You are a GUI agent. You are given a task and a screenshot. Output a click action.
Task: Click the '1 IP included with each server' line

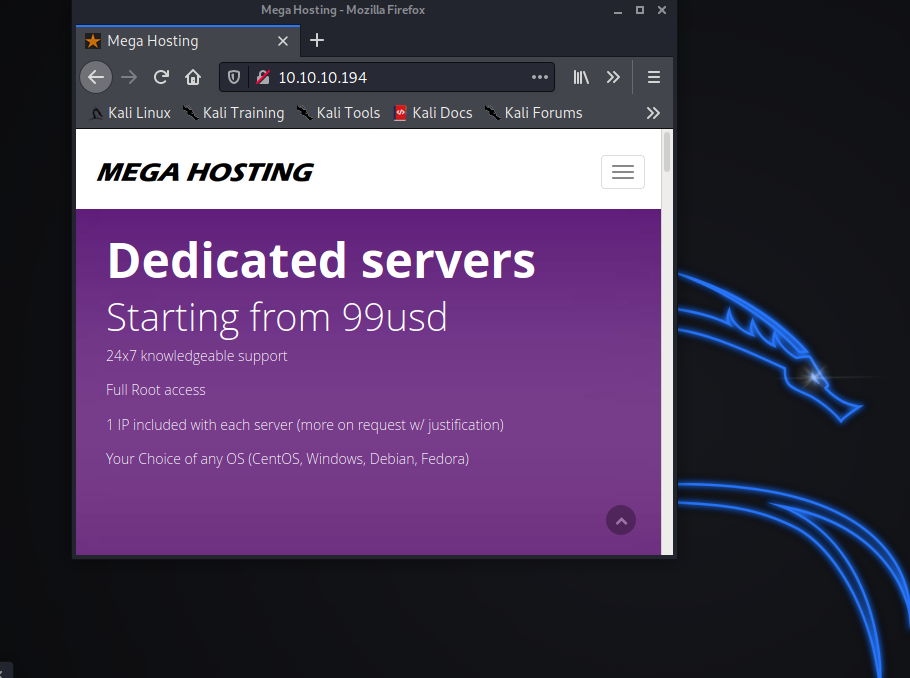(305, 425)
